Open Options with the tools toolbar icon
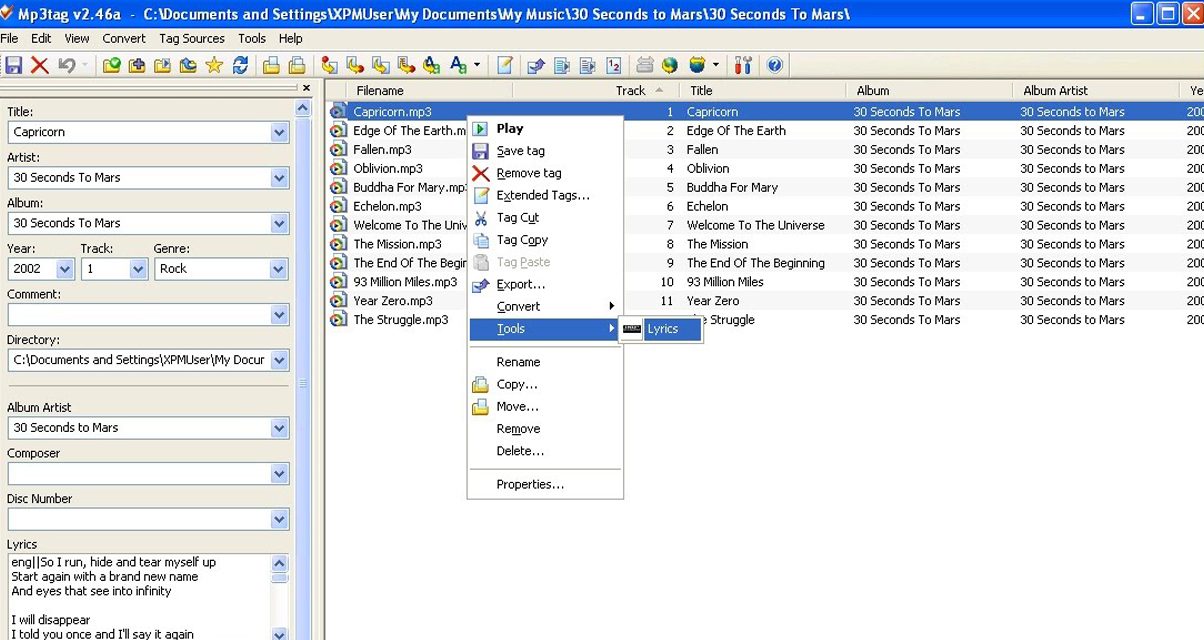 pos(743,65)
